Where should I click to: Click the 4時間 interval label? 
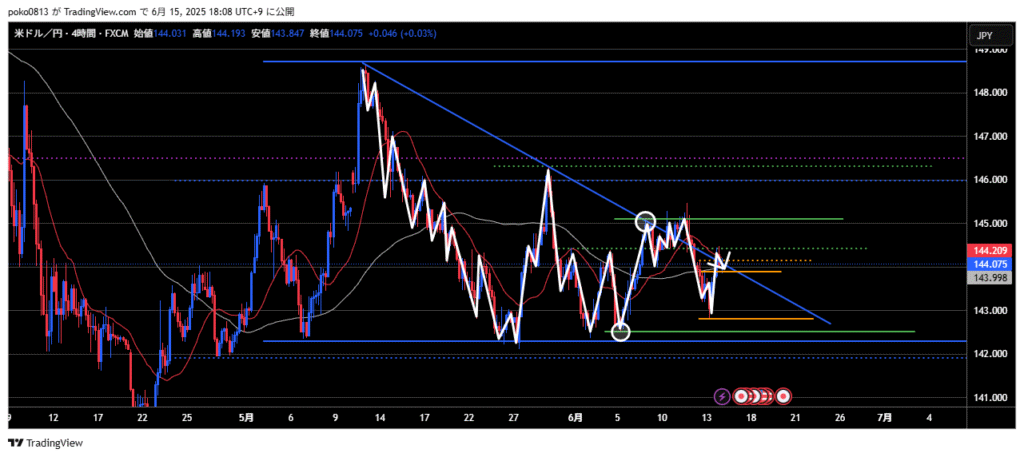81,33
